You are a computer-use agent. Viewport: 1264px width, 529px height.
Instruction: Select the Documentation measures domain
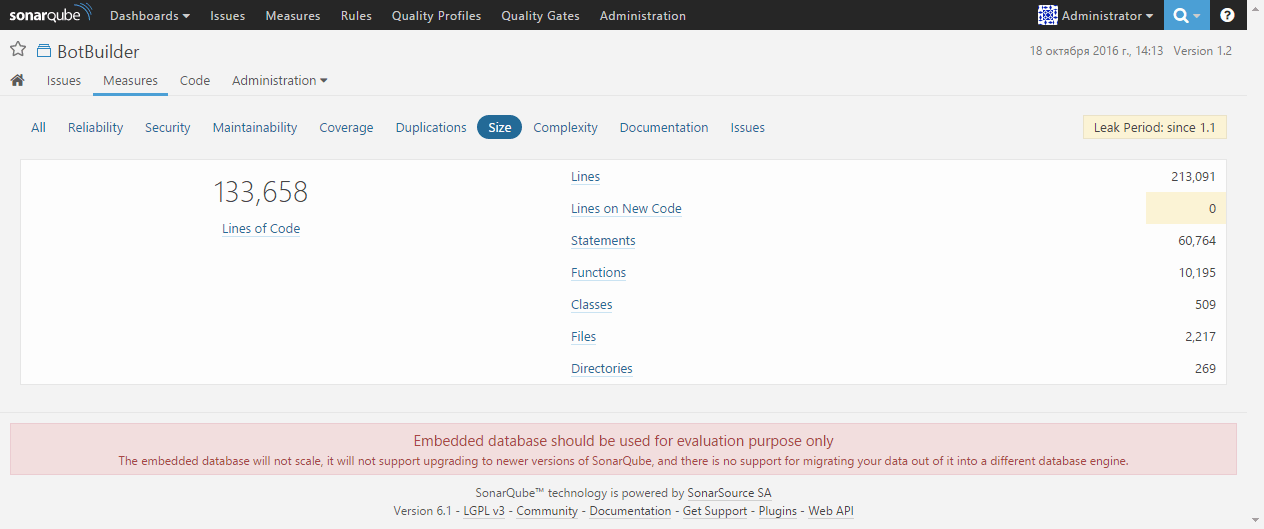pyautogui.click(x=664, y=127)
